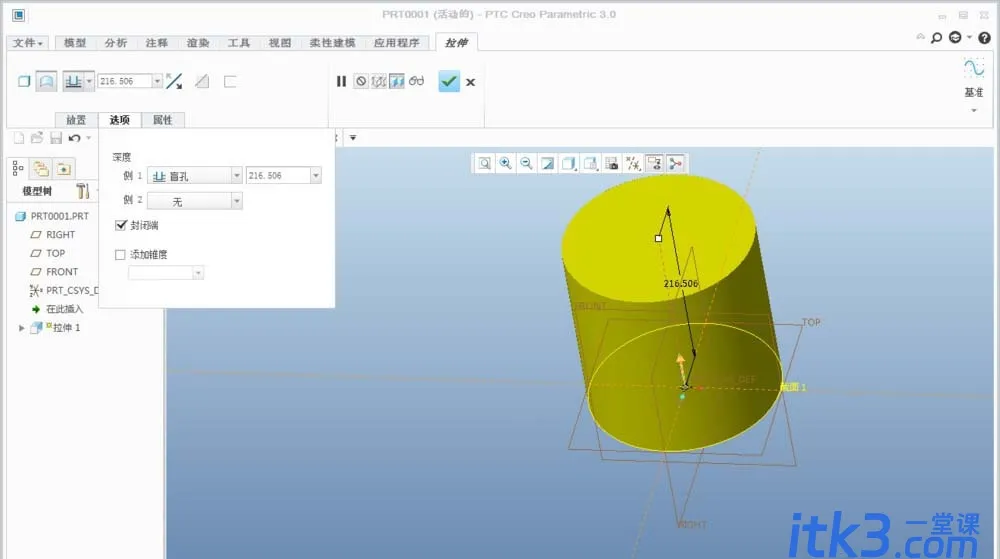The height and width of the screenshot is (559, 1000).
Task: Switch to the 工具 ribbon tab
Action: click(x=239, y=43)
